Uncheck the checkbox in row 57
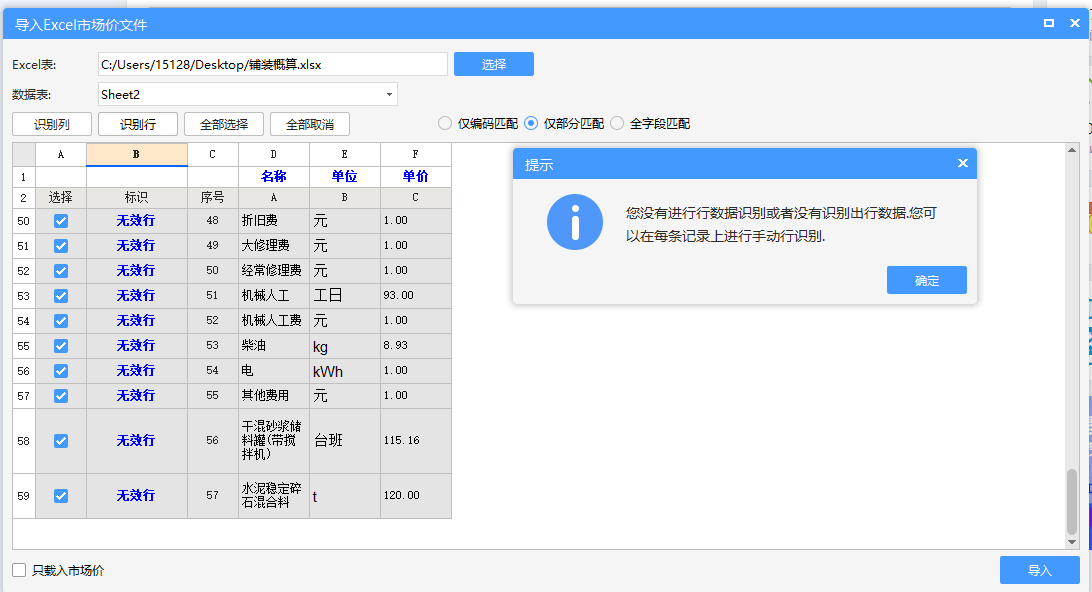Viewport: 1092px width, 592px height. coord(61,396)
